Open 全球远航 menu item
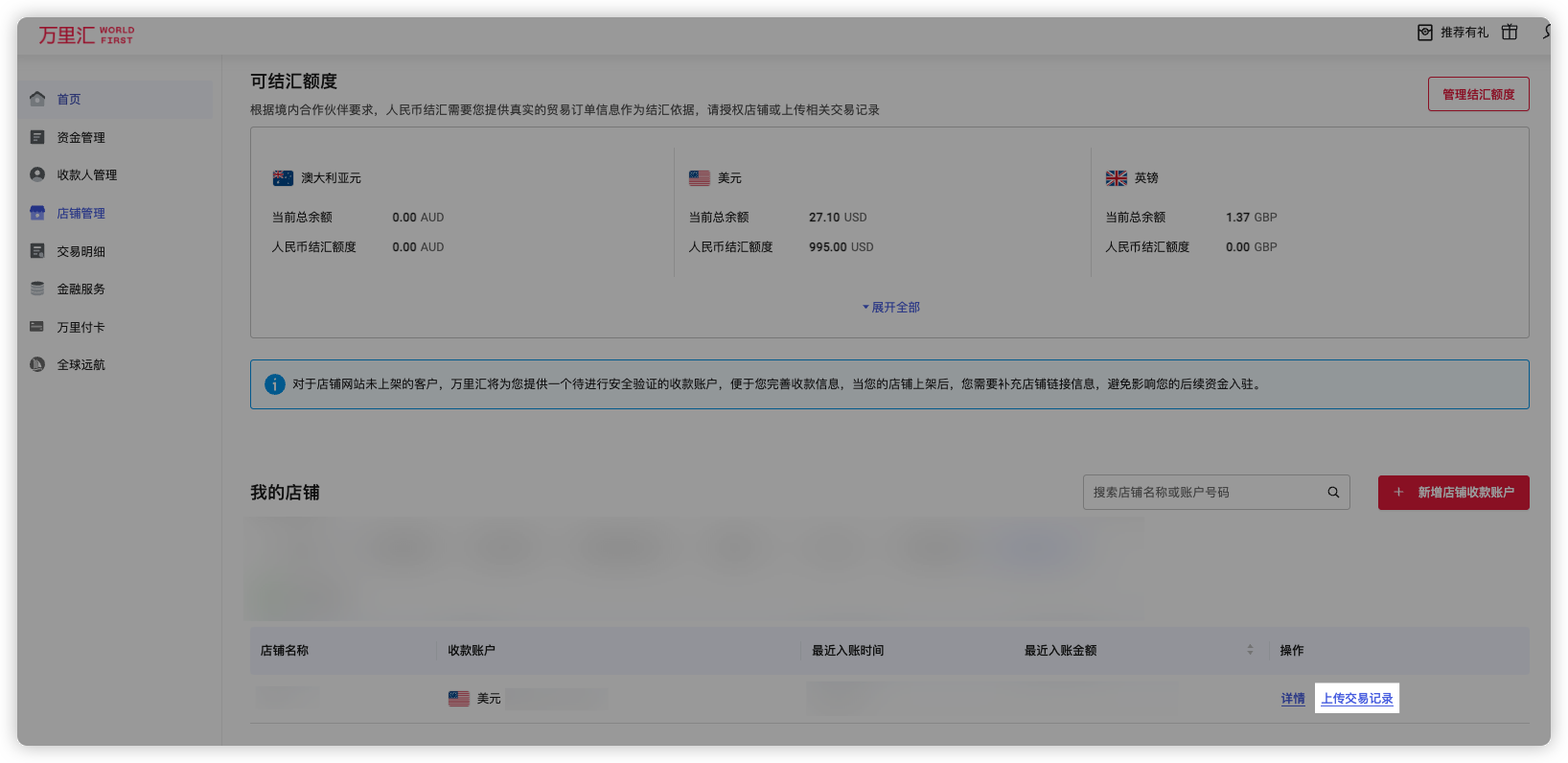Viewport: 1568px width, 763px height. click(81, 364)
